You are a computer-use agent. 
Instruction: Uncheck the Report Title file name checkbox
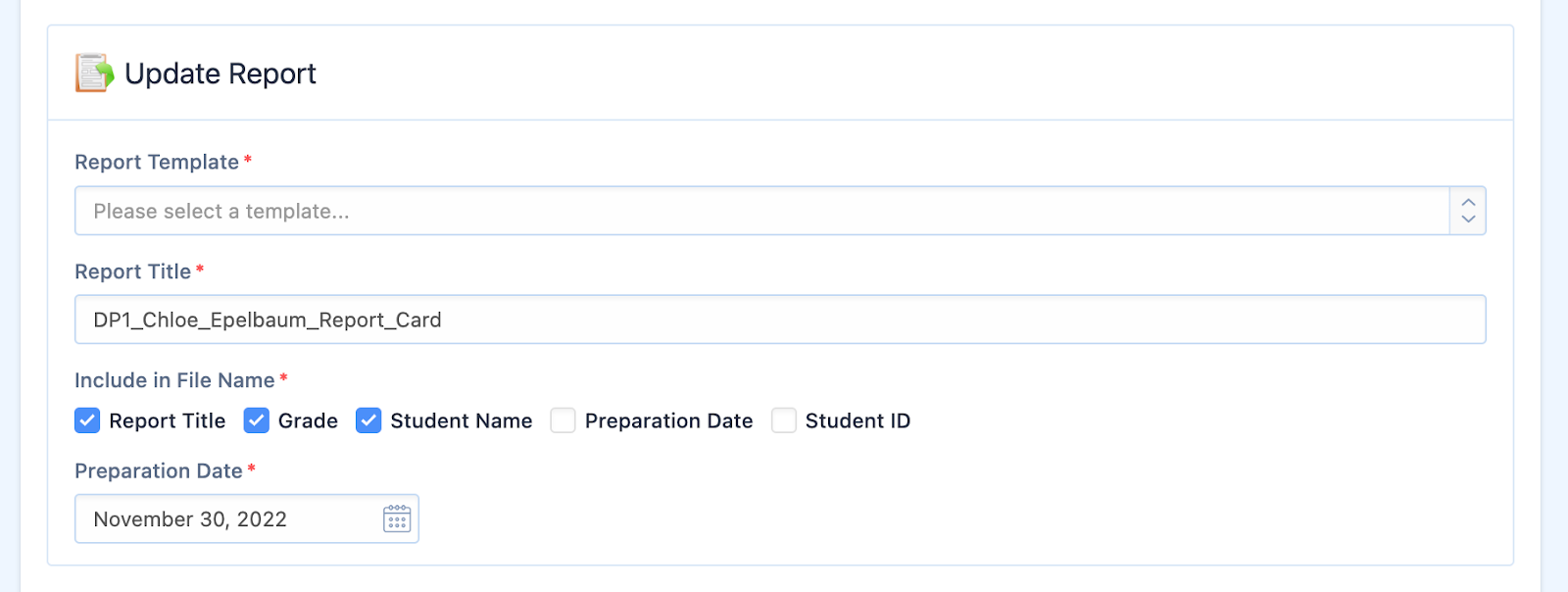(87, 420)
